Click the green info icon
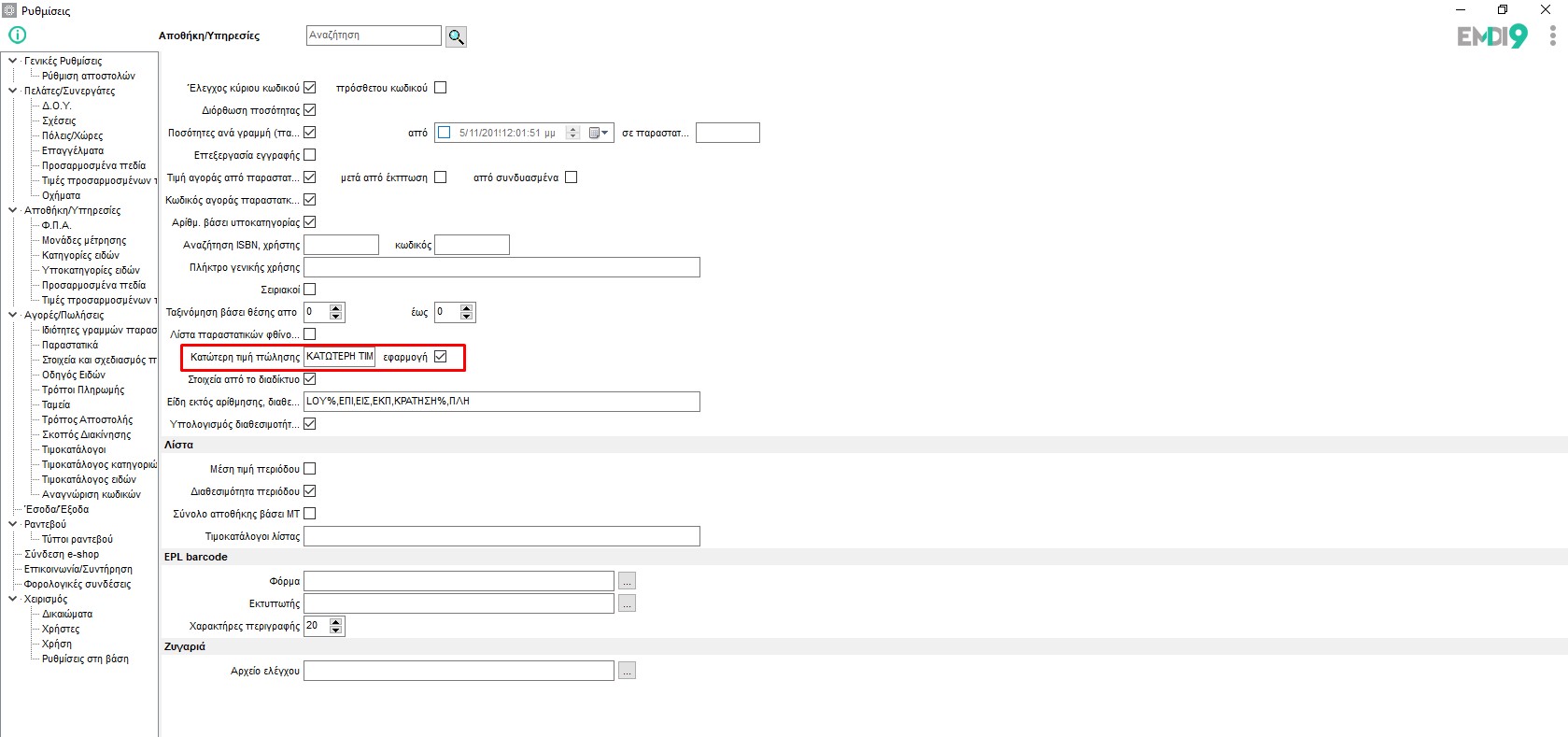Viewport: 1568px width, 737px height. tap(18, 35)
